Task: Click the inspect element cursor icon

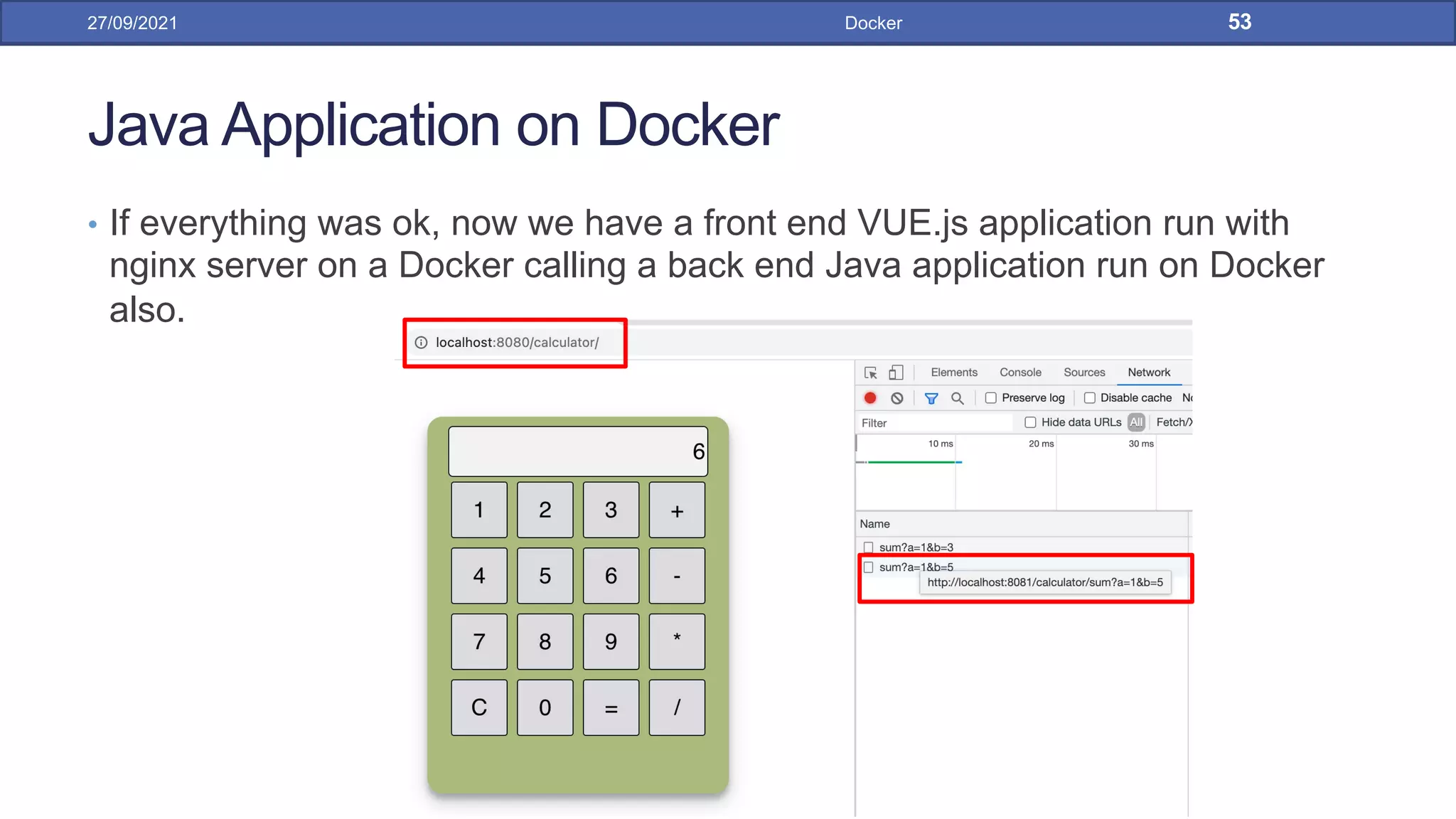Action: click(x=870, y=373)
